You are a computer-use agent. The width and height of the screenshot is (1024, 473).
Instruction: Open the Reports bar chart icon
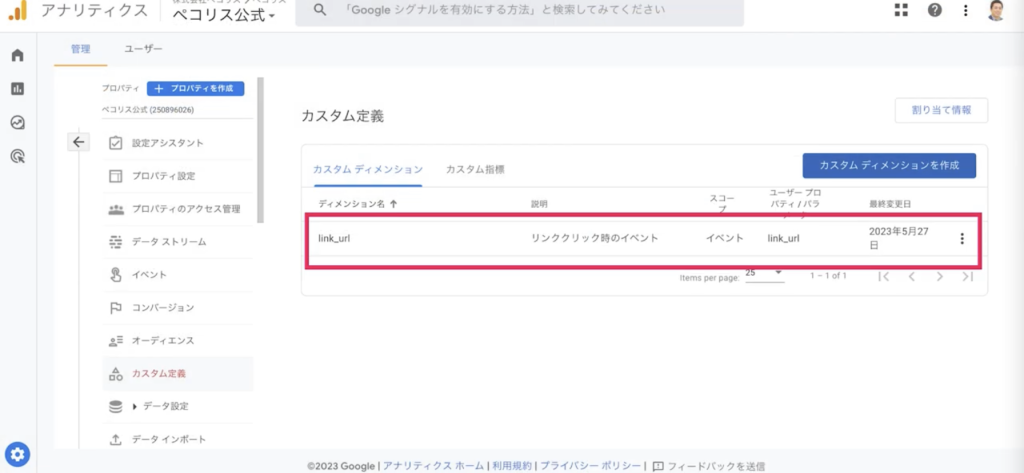[x=18, y=88]
